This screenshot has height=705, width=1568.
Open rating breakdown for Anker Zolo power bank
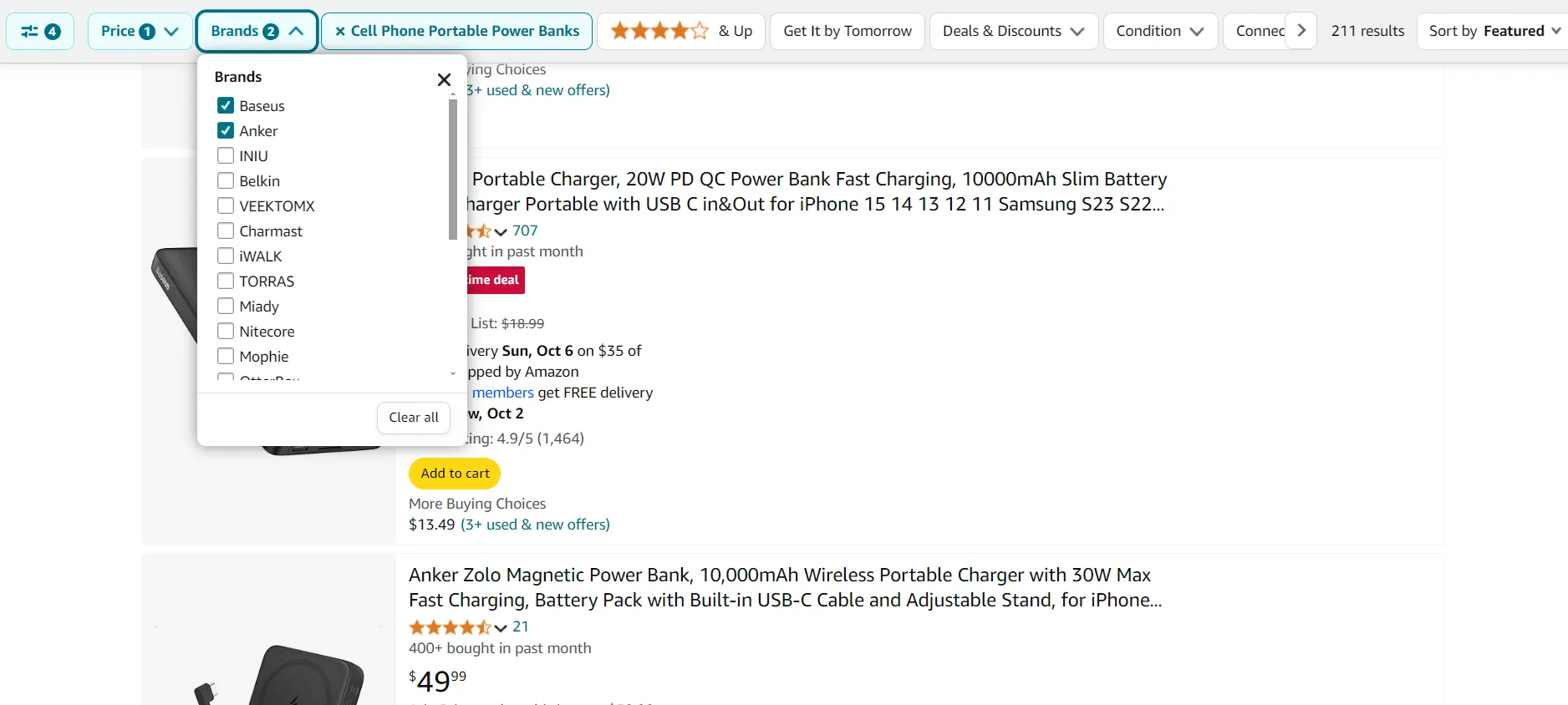click(x=501, y=627)
